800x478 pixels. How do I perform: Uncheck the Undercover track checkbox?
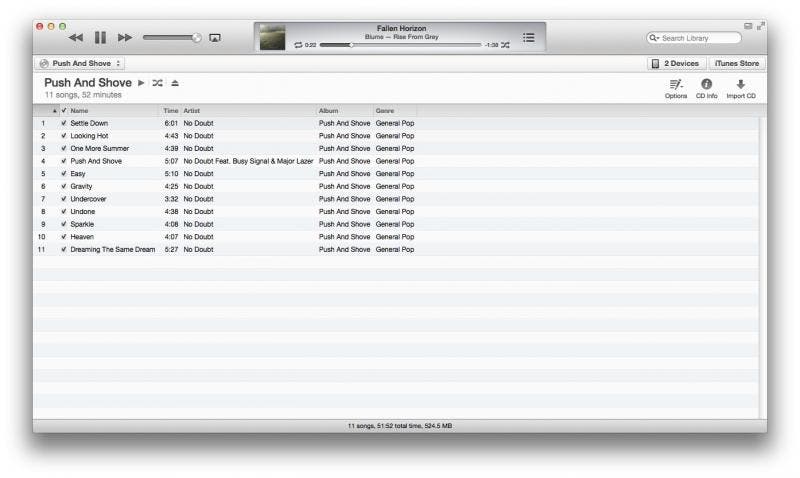64,199
